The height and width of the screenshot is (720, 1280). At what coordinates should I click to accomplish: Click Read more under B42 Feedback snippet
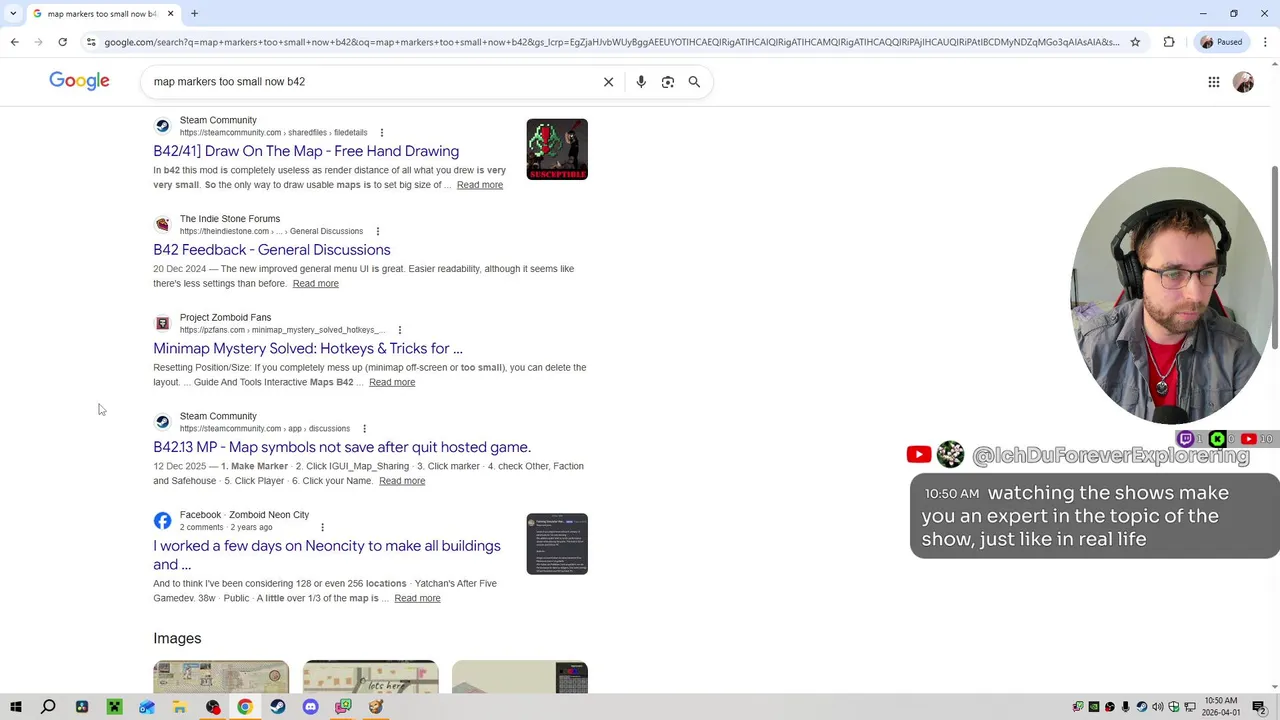coord(316,284)
